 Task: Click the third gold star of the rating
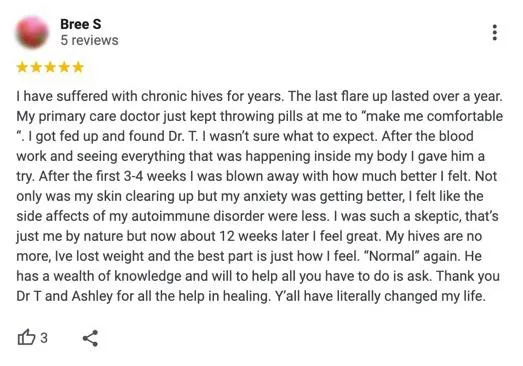(50, 67)
